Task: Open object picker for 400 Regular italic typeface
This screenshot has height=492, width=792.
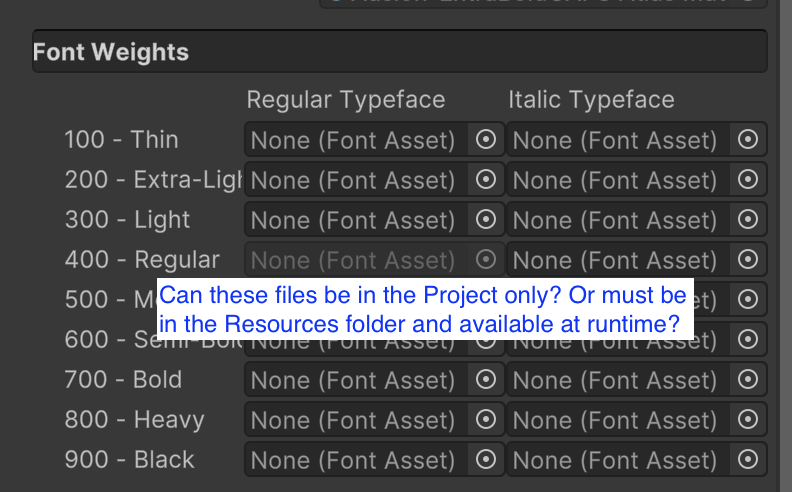Action: tap(748, 260)
